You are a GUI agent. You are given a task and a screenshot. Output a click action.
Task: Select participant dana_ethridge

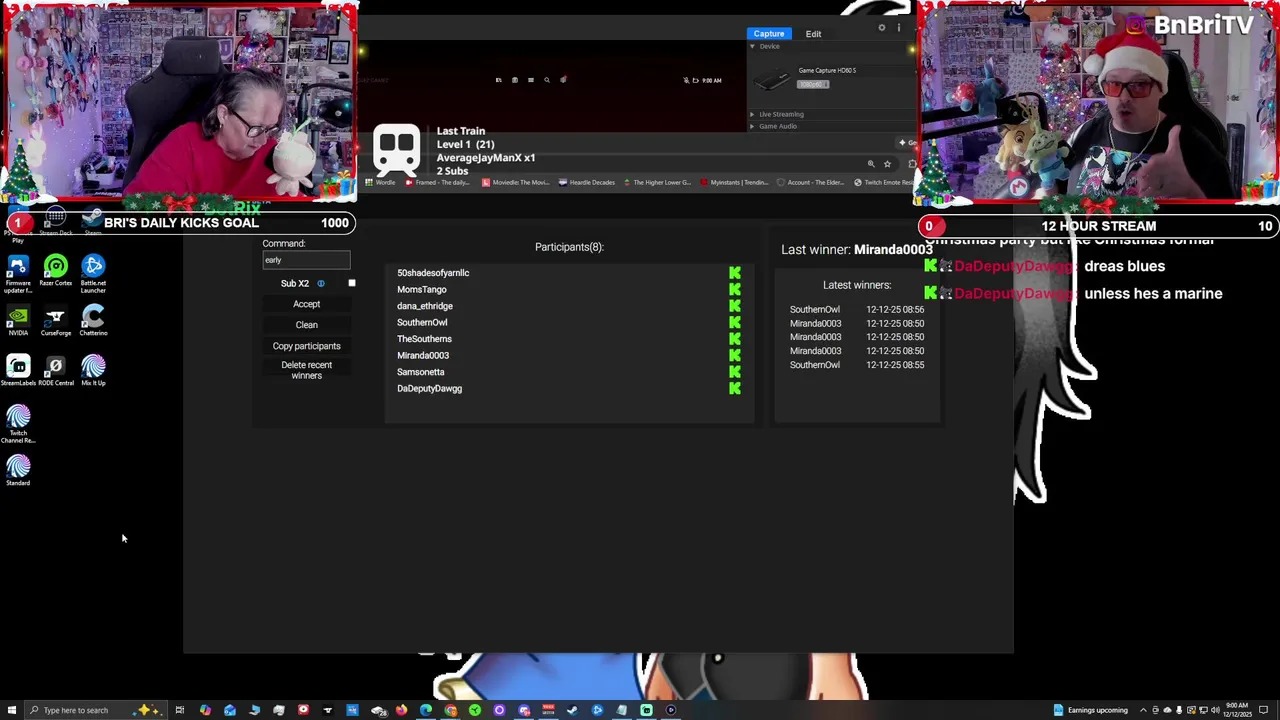pos(425,306)
